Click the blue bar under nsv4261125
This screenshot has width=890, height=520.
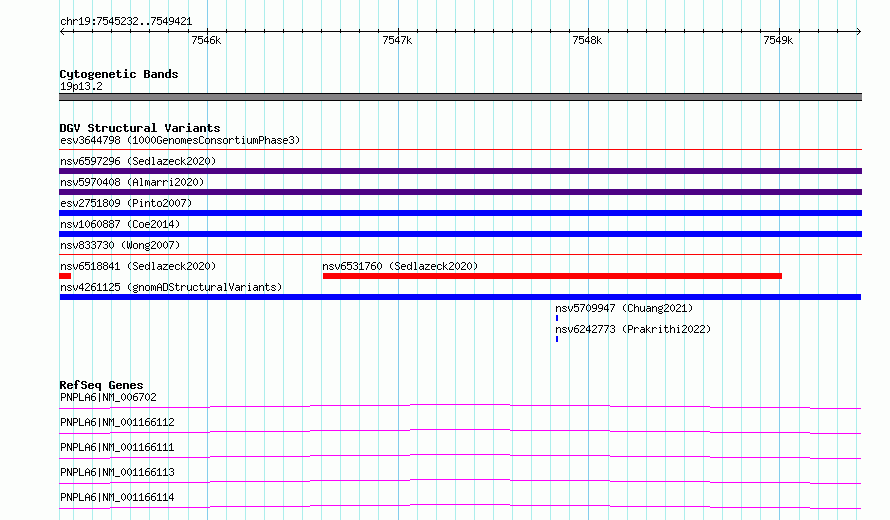coord(460,297)
